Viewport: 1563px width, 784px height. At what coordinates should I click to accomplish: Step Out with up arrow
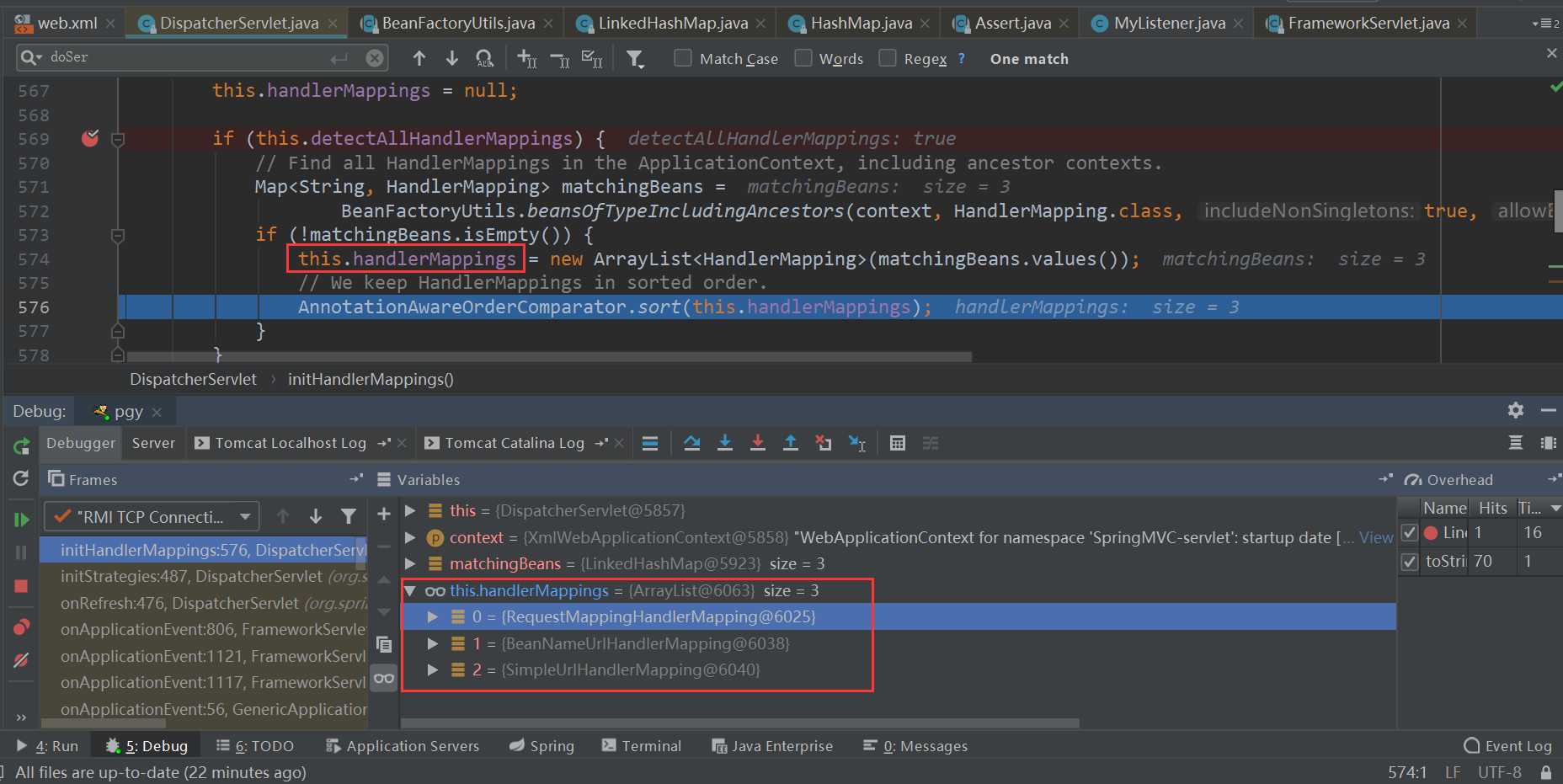tap(791, 443)
